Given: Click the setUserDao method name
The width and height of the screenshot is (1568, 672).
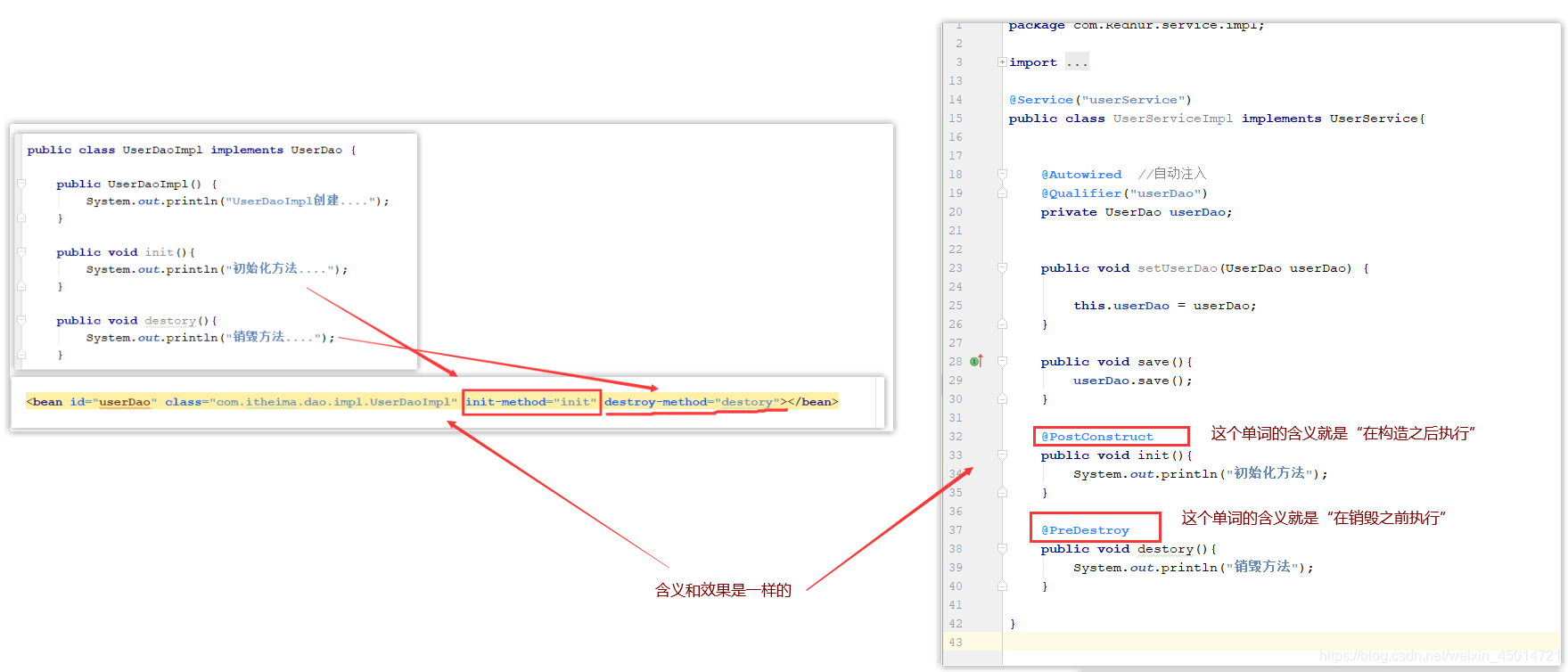Looking at the screenshot, I should [x=1178, y=268].
